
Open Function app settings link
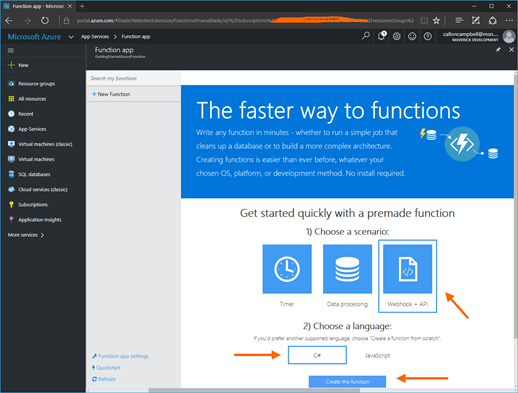[x=121, y=356]
